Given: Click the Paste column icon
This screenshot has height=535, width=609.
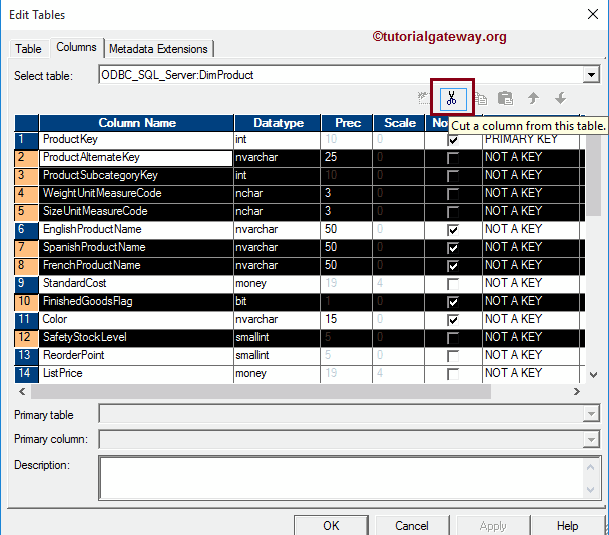Looking at the screenshot, I should [x=506, y=98].
